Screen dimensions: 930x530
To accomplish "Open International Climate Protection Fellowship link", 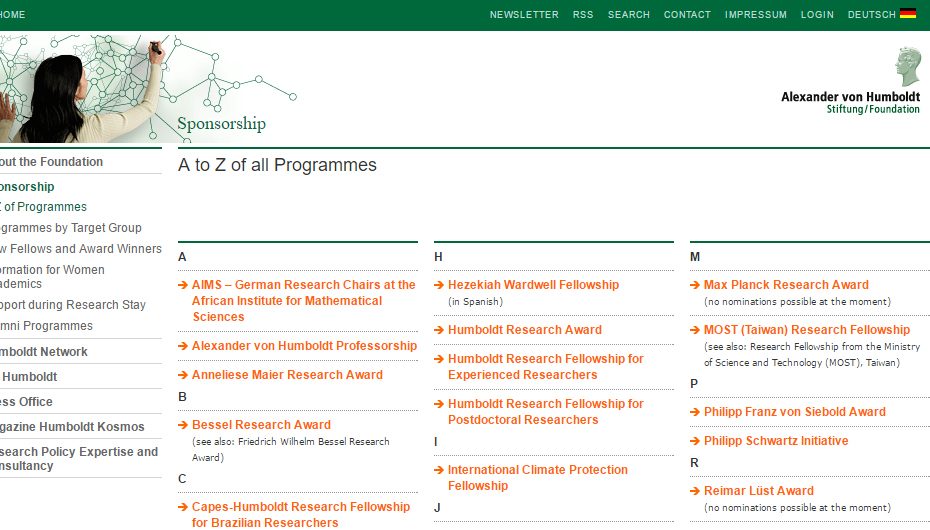I will [x=537, y=477].
